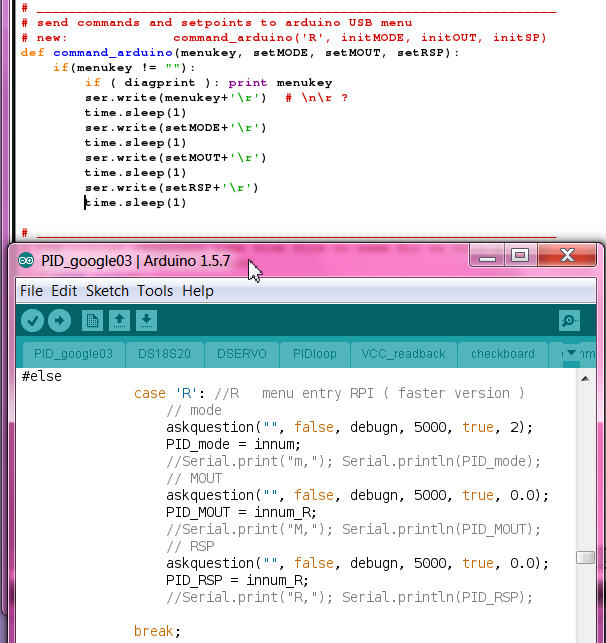606x643 pixels.
Task: Open the Sketch menu
Action: (x=107, y=291)
